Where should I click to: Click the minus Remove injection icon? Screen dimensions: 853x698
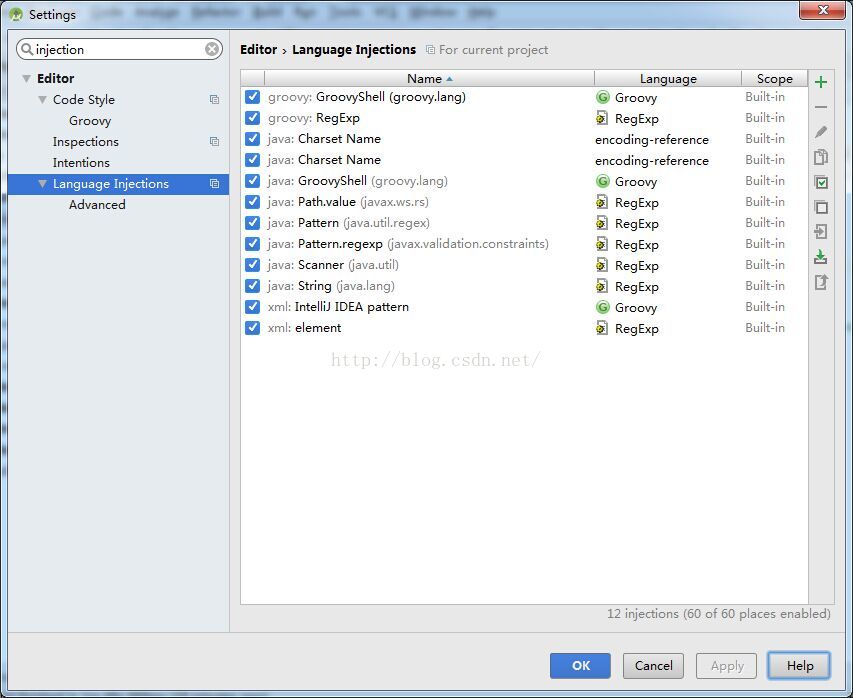coord(821,107)
